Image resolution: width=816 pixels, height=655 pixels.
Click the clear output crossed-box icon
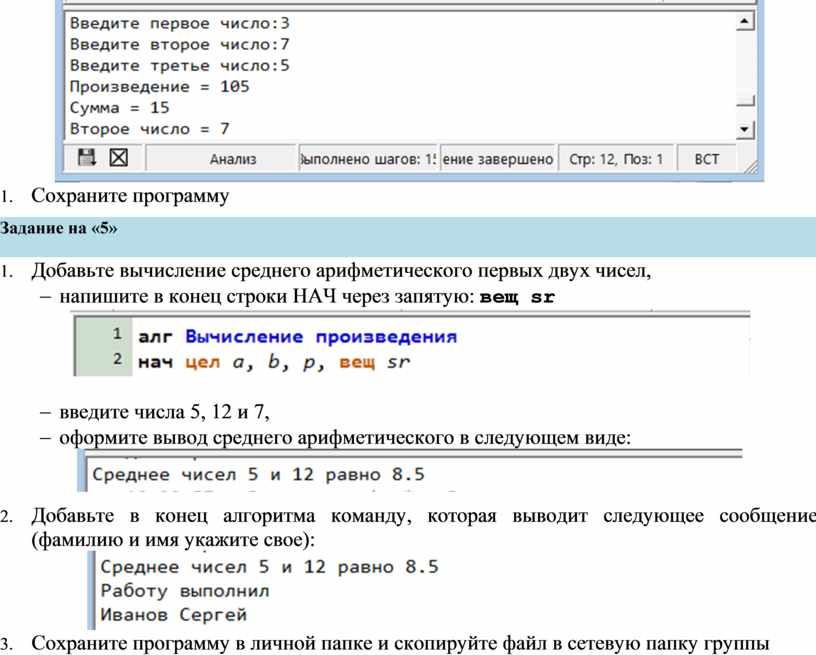pos(118,158)
